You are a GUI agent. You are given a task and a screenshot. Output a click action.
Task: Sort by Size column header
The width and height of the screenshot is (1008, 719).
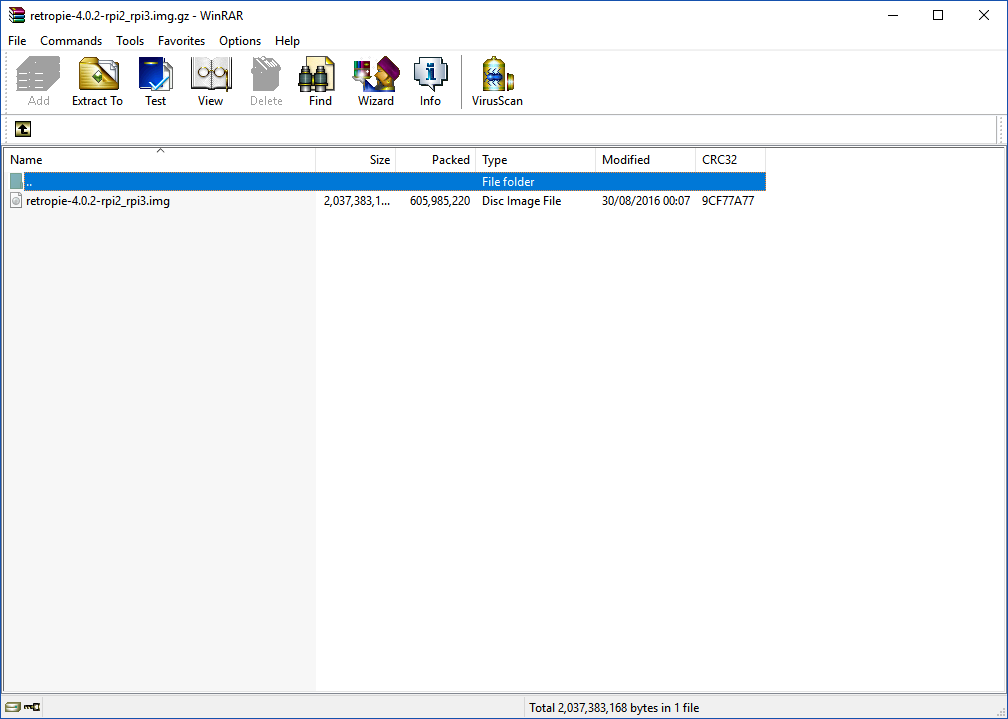tap(356, 159)
